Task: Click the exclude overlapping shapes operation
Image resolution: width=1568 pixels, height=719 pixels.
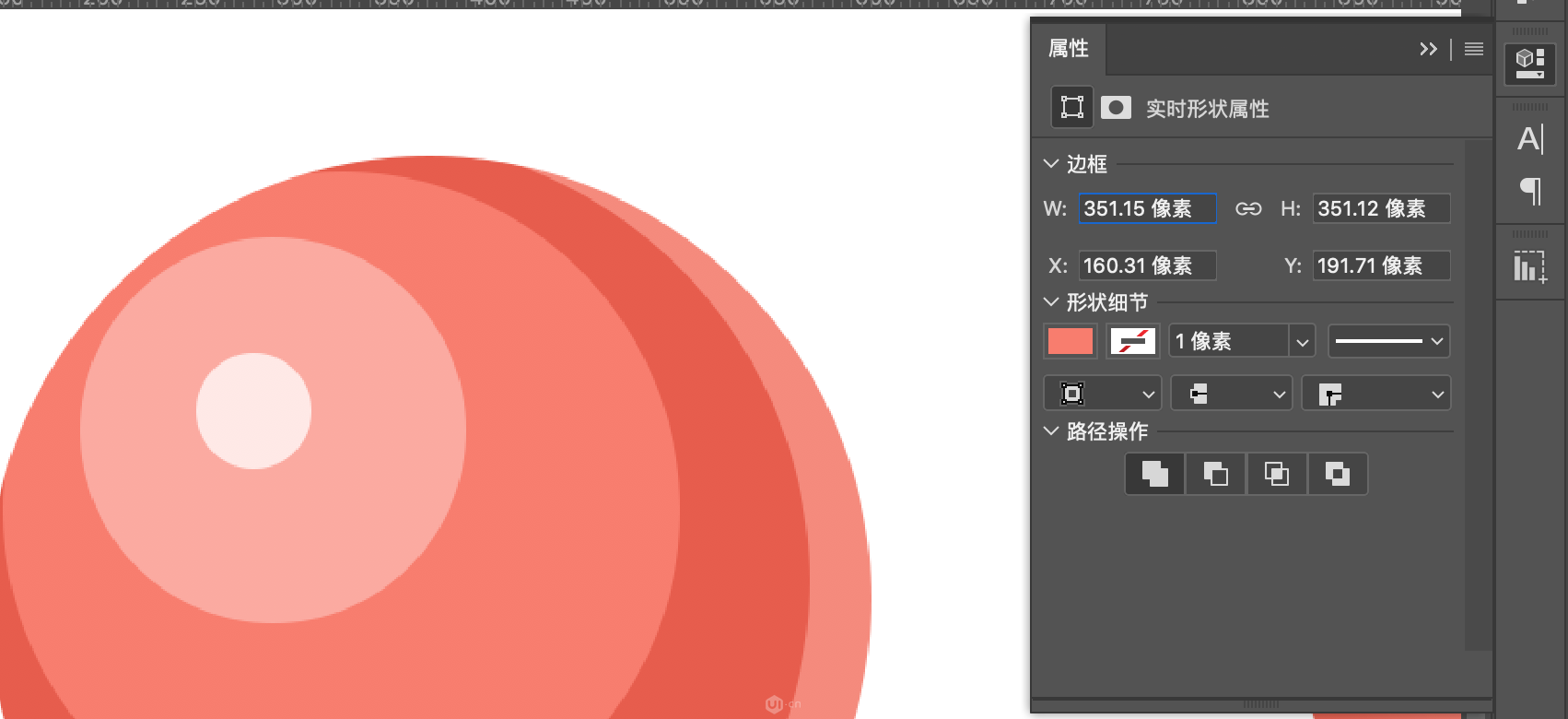Action: tap(1337, 474)
